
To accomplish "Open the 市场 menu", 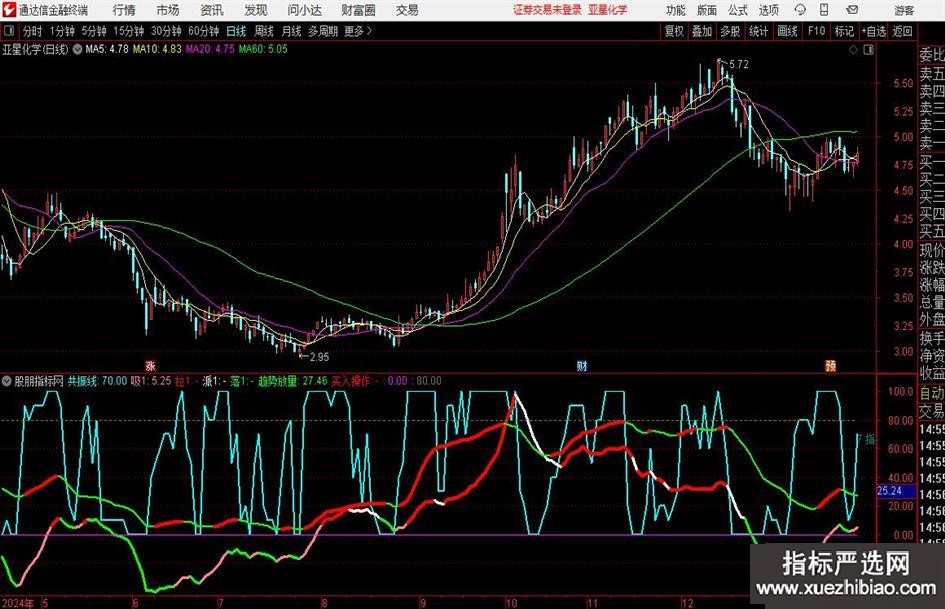I will click(x=168, y=10).
